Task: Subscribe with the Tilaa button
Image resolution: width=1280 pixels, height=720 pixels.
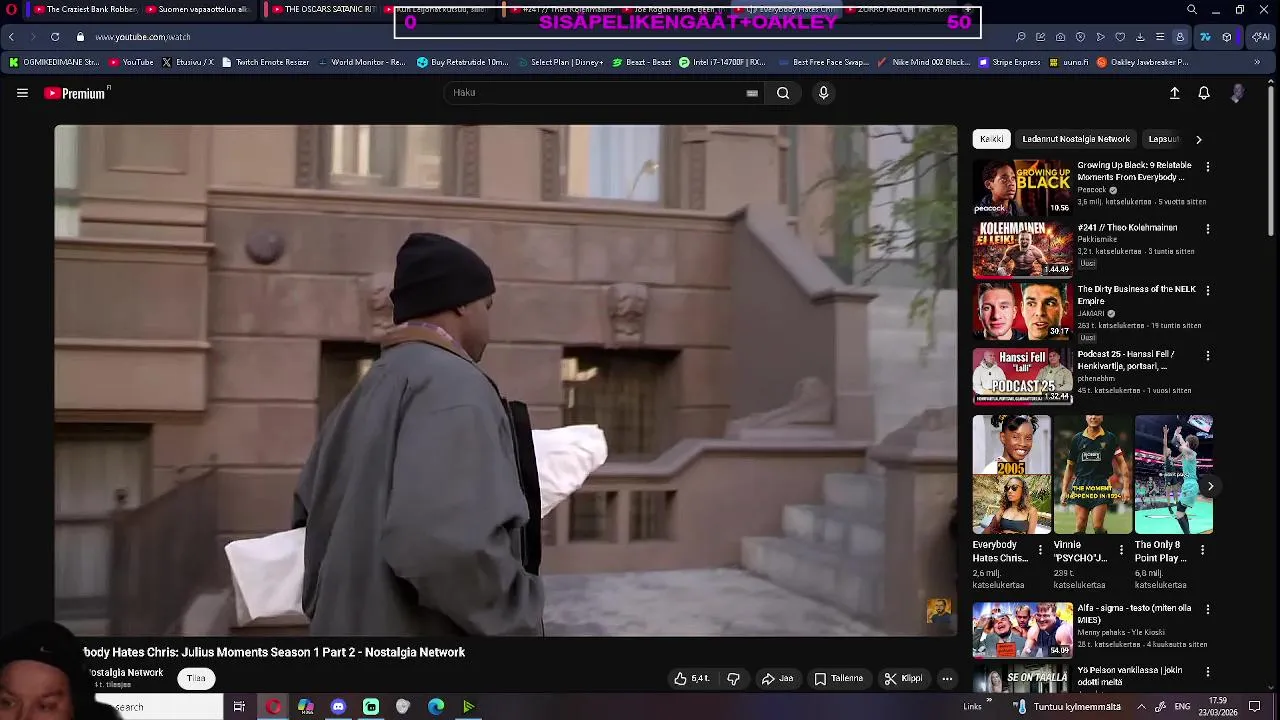Action: (196, 679)
